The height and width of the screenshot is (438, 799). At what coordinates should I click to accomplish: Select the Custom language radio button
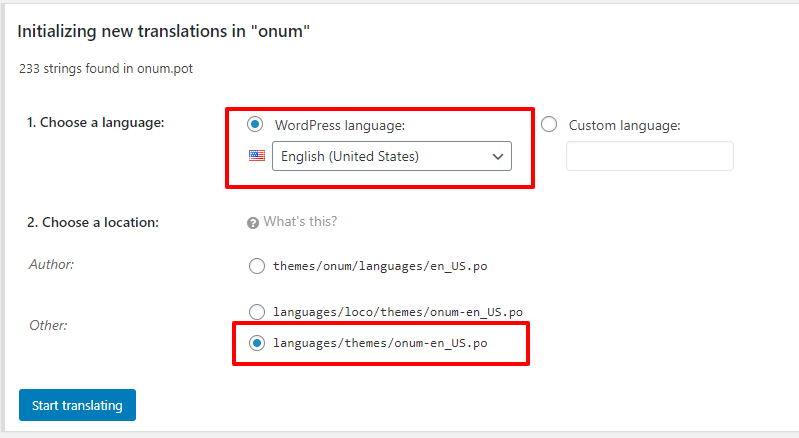549,125
